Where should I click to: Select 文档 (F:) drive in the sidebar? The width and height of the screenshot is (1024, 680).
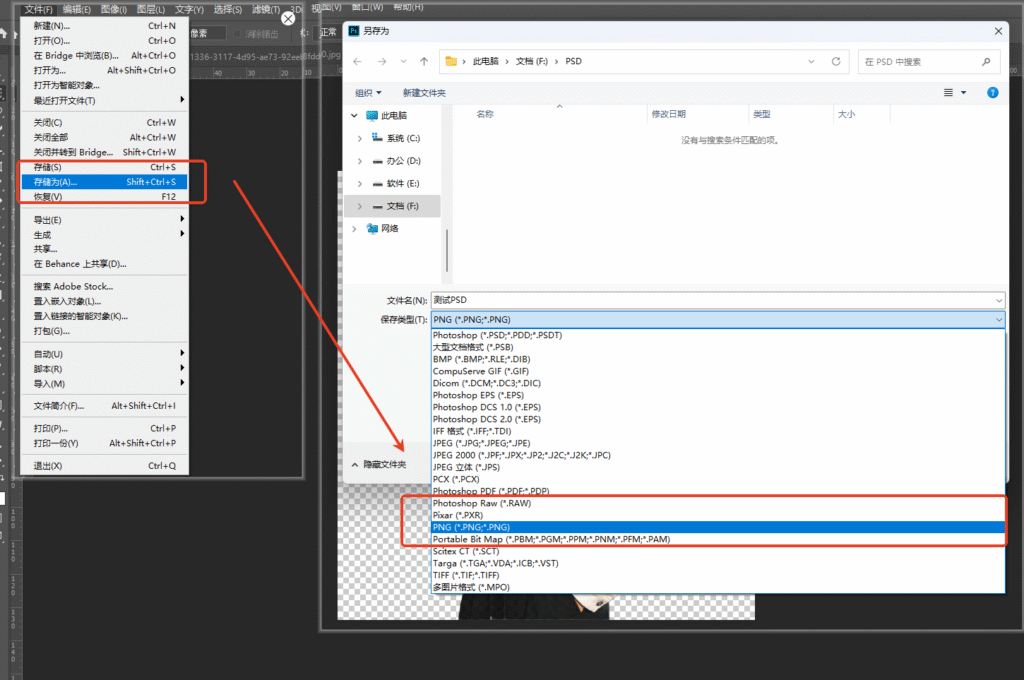[x=402, y=206]
